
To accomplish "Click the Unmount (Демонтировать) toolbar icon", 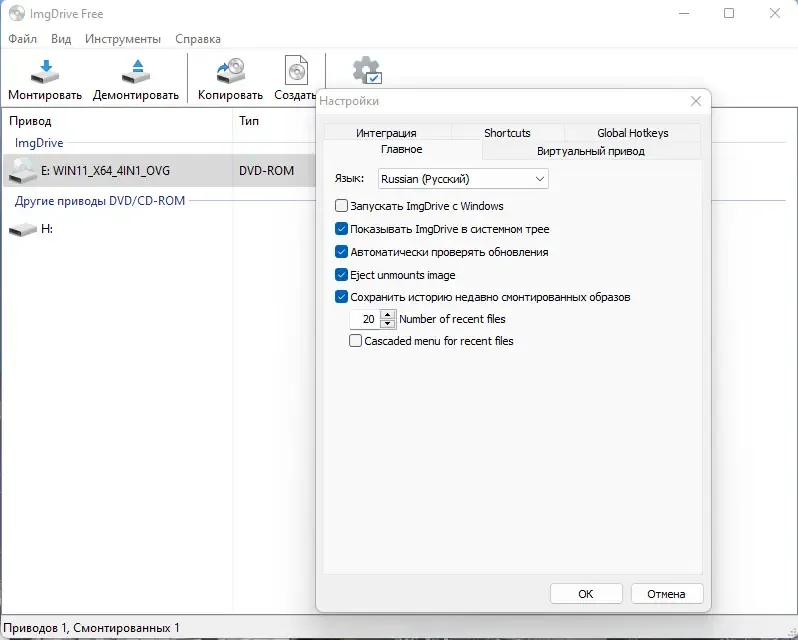I will (136, 72).
